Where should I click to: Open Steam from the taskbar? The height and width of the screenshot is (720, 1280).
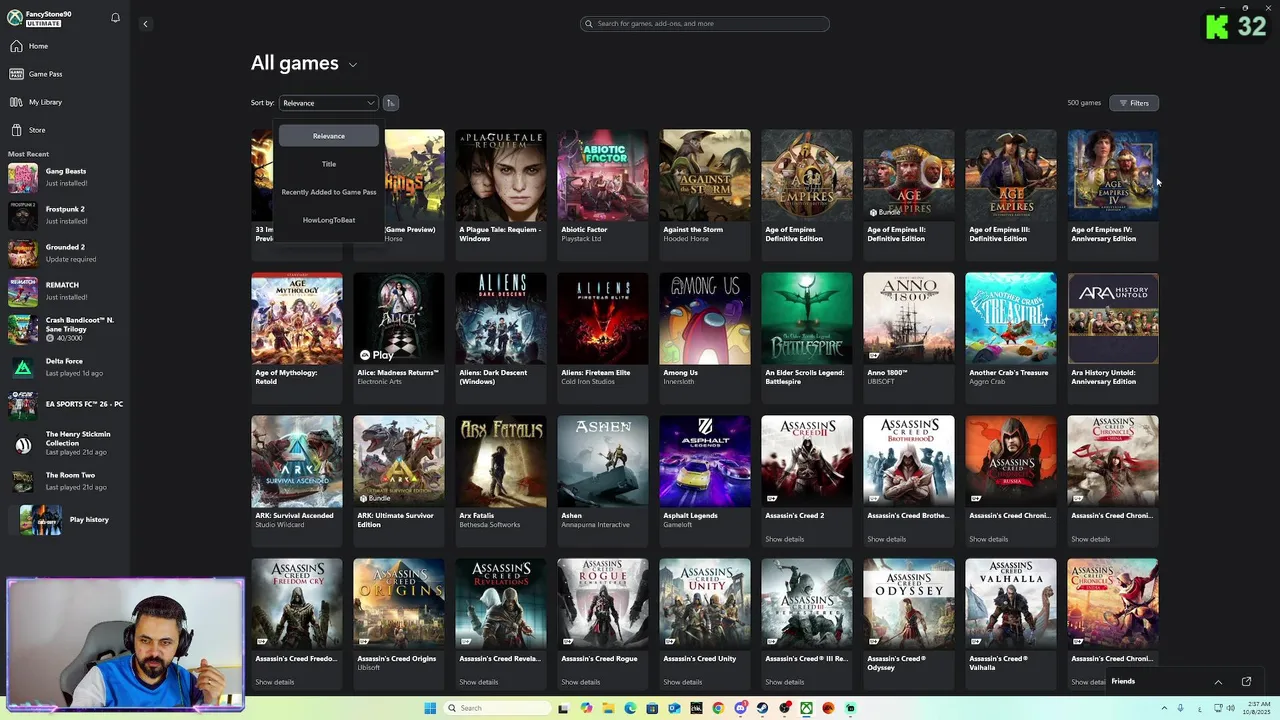coord(762,708)
